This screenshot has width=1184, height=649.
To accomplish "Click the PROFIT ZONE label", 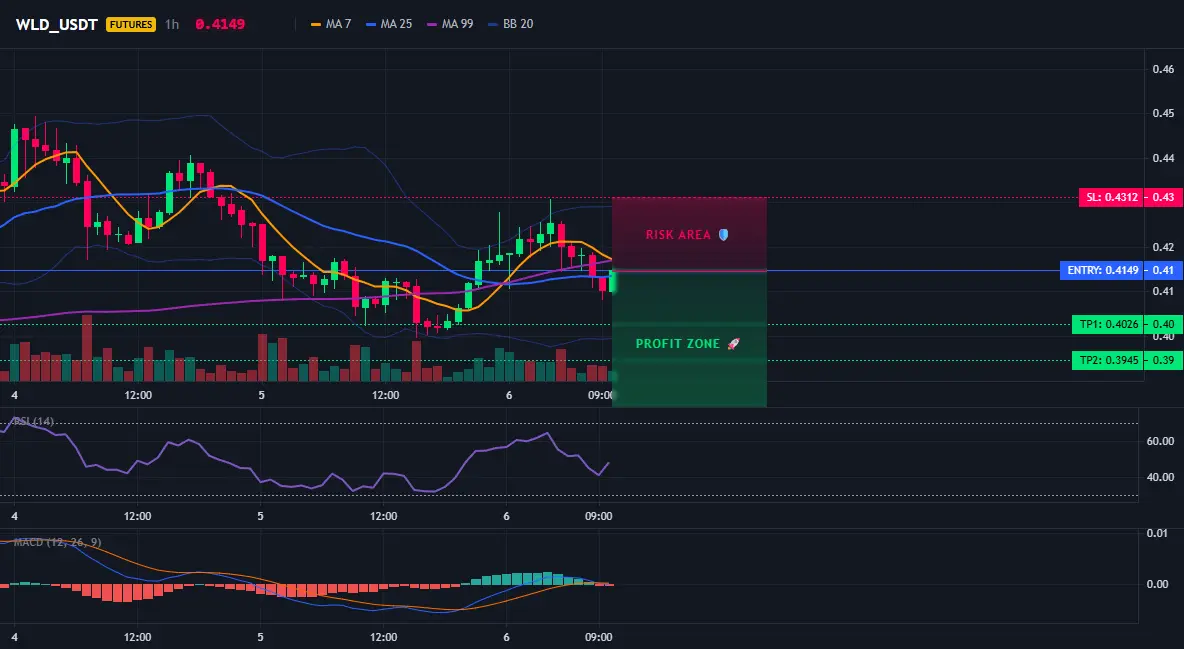I will pos(677,344).
